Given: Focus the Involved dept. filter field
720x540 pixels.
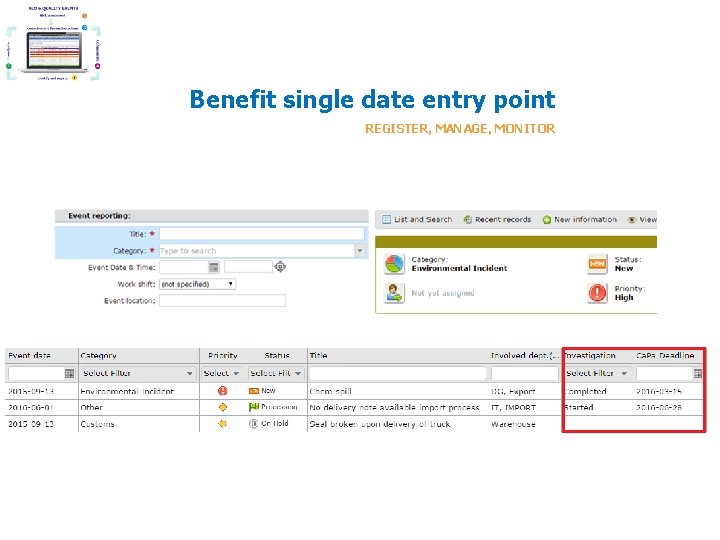Looking at the screenshot, I should click(524, 373).
